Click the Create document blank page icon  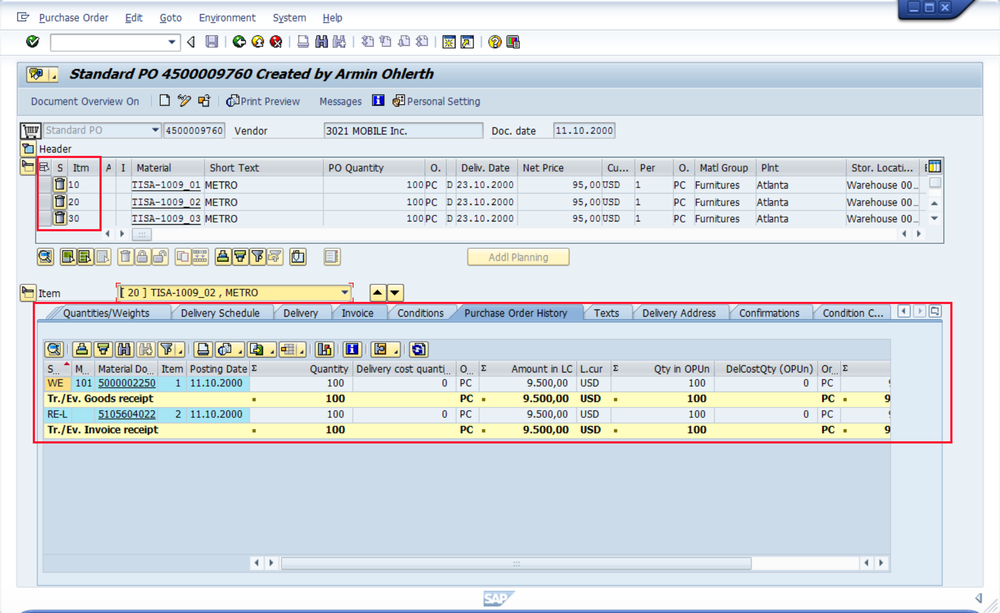pyautogui.click(x=165, y=100)
